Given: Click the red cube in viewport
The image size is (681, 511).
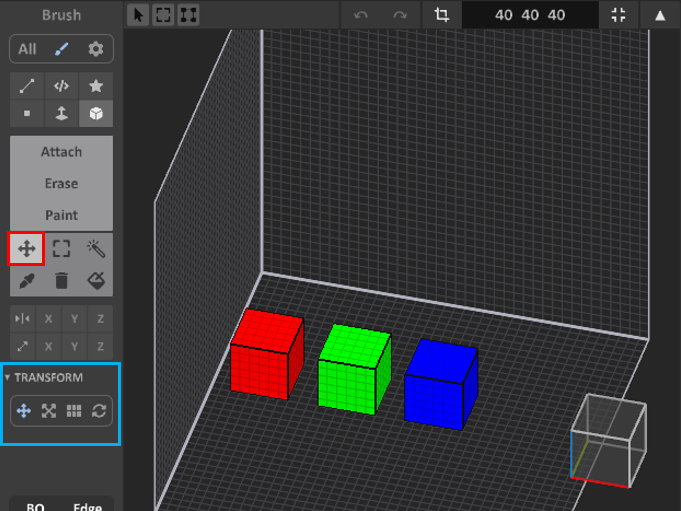Looking at the screenshot, I should tap(266, 354).
